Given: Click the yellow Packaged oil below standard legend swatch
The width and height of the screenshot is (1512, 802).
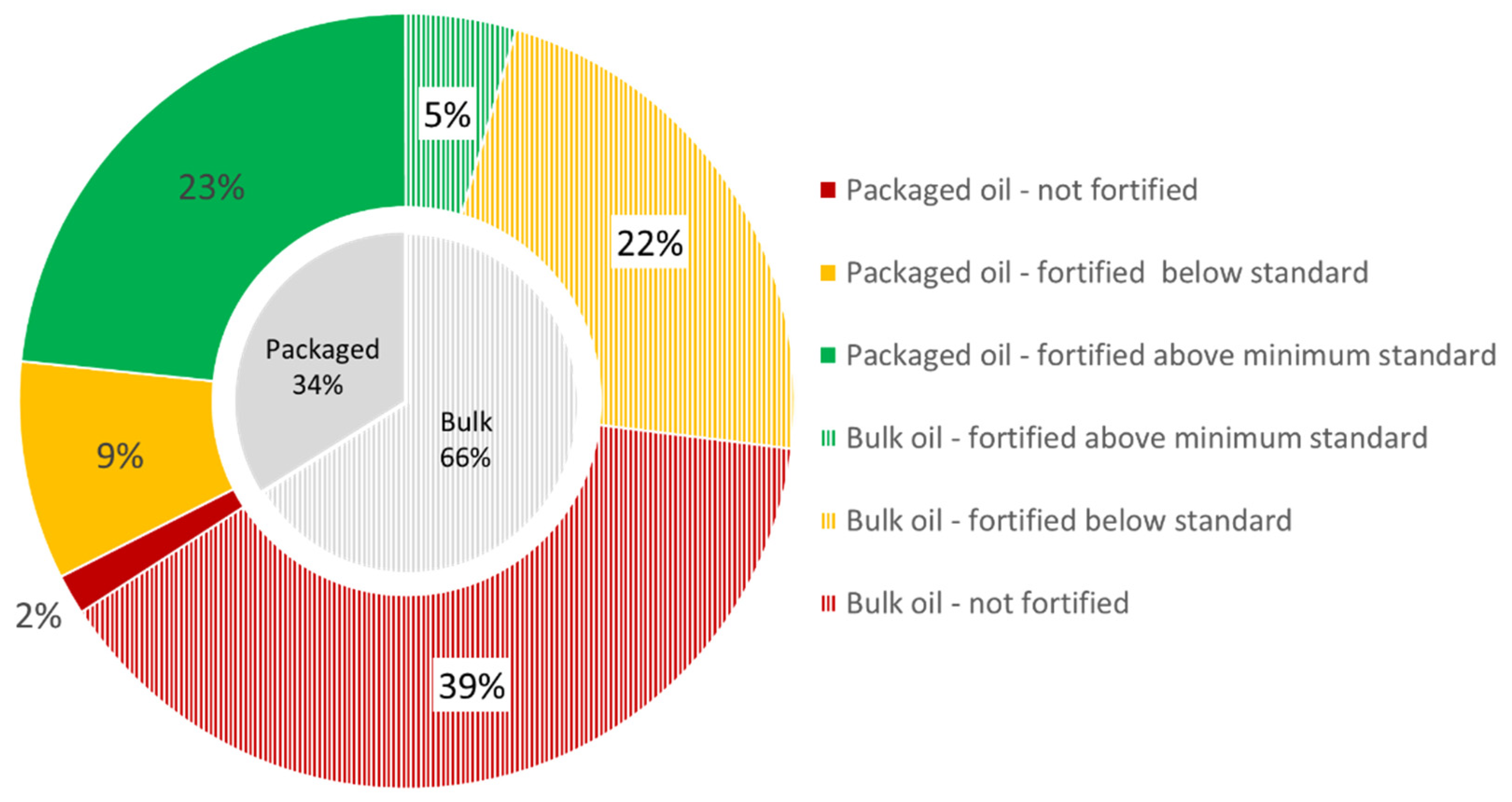Looking at the screenshot, I should coord(828,273).
